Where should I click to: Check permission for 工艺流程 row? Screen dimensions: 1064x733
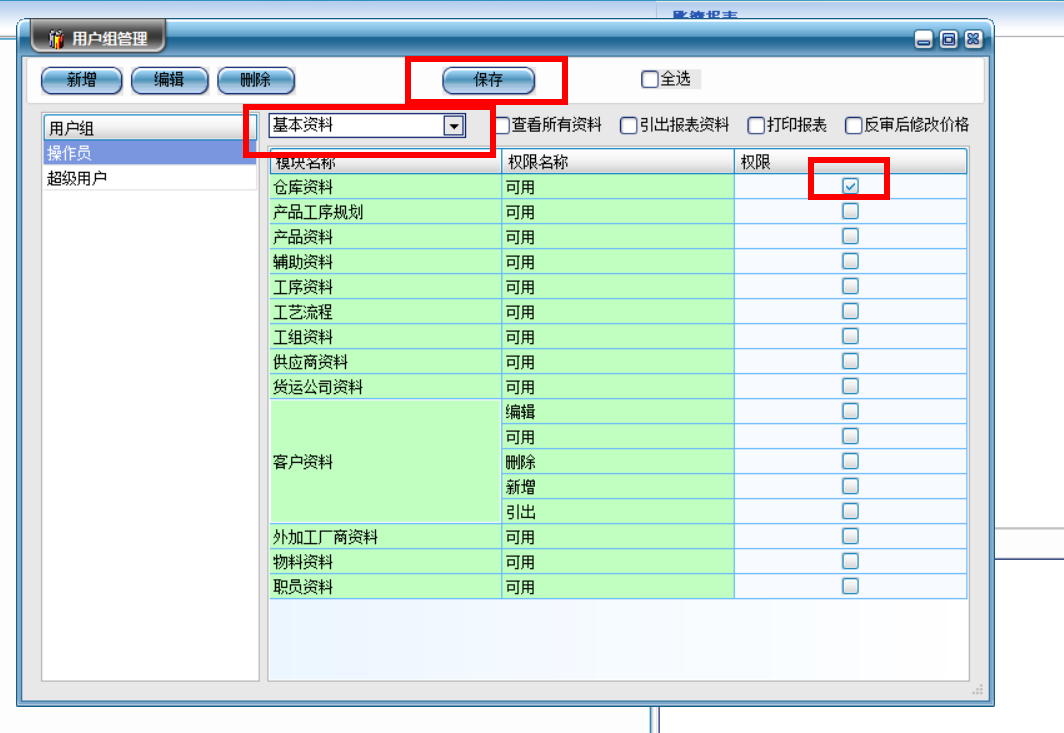[x=850, y=311]
